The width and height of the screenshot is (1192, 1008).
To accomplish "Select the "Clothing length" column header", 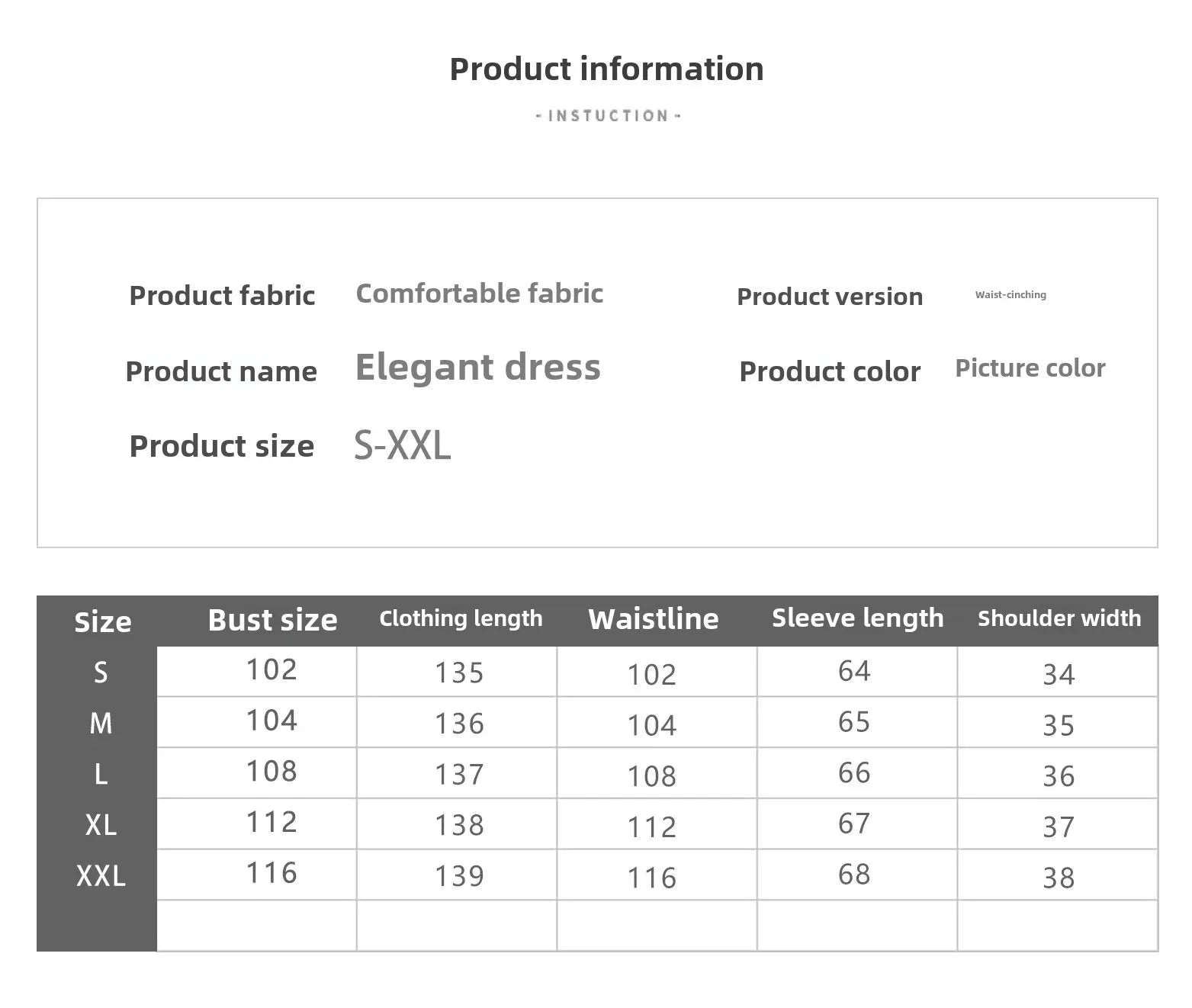I will coord(461,618).
